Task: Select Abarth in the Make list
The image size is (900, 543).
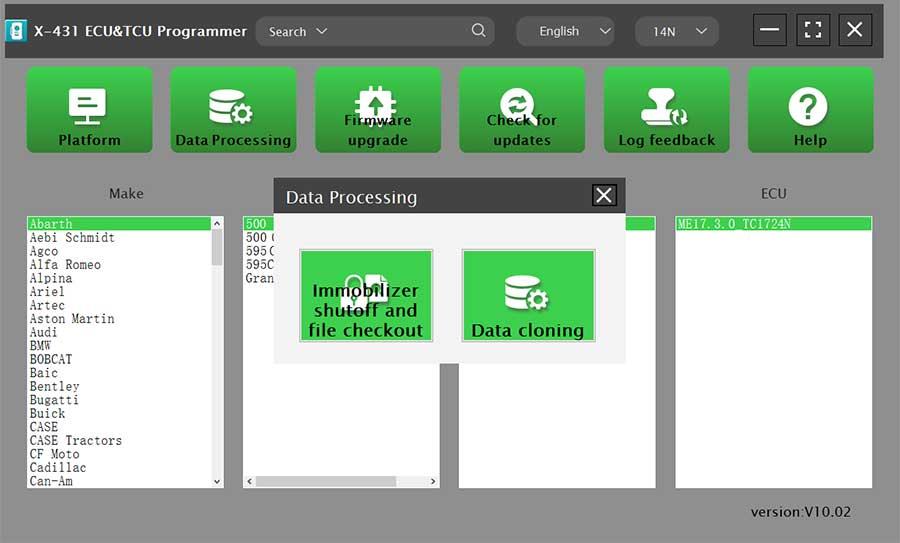Action: click(119, 223)
